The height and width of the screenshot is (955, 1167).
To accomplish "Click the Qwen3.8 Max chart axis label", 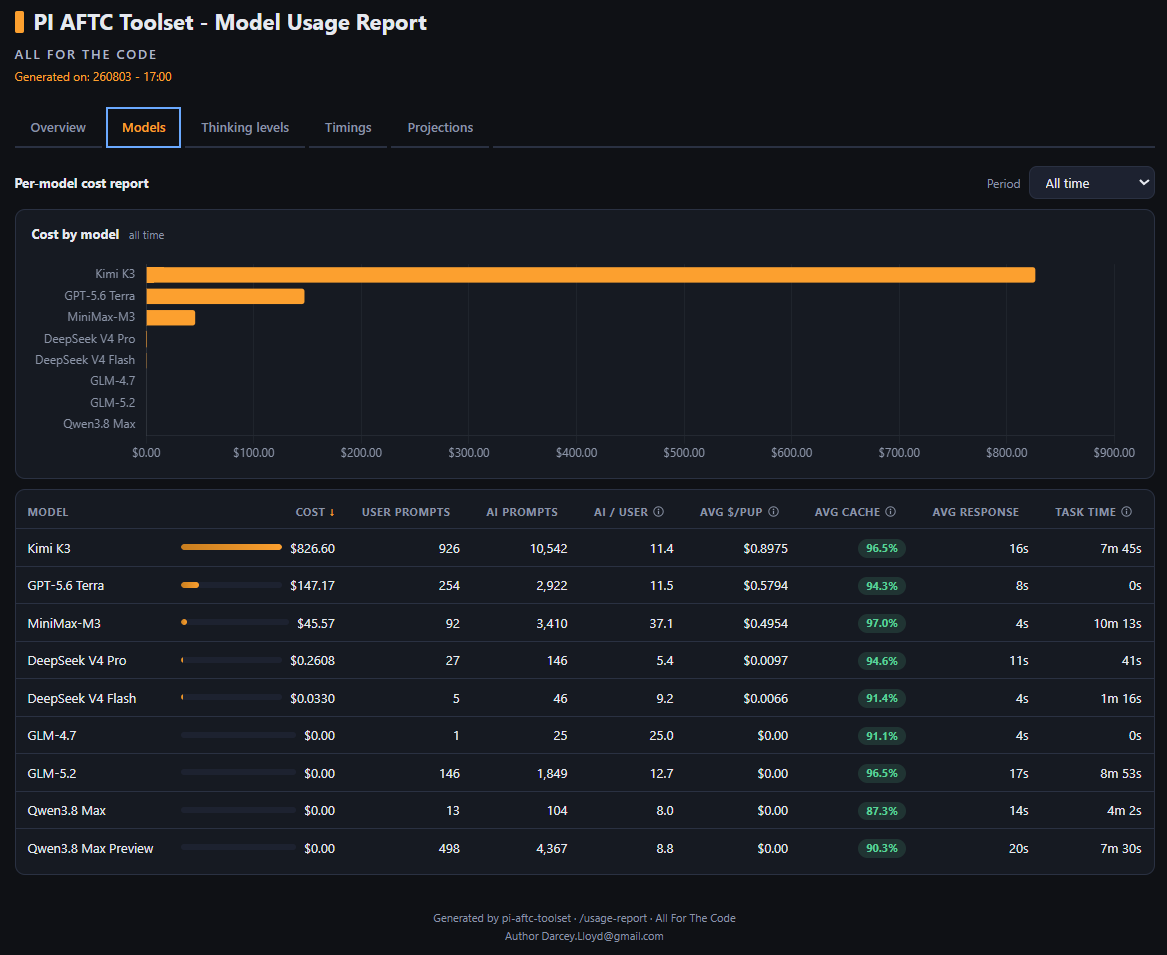I will pos(99,424).
